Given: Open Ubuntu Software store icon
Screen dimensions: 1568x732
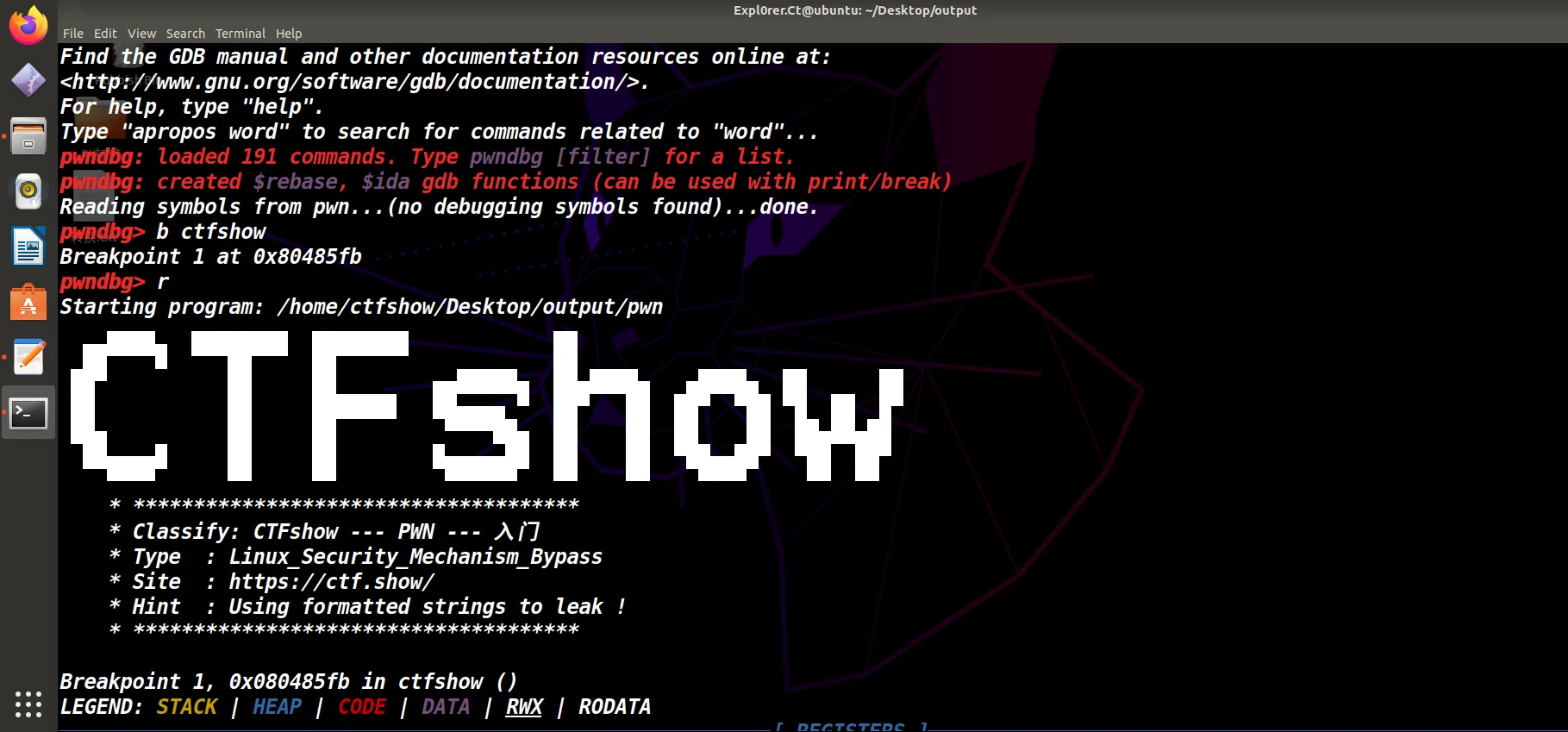Looking at the screenshot, I should coord(28,303).
